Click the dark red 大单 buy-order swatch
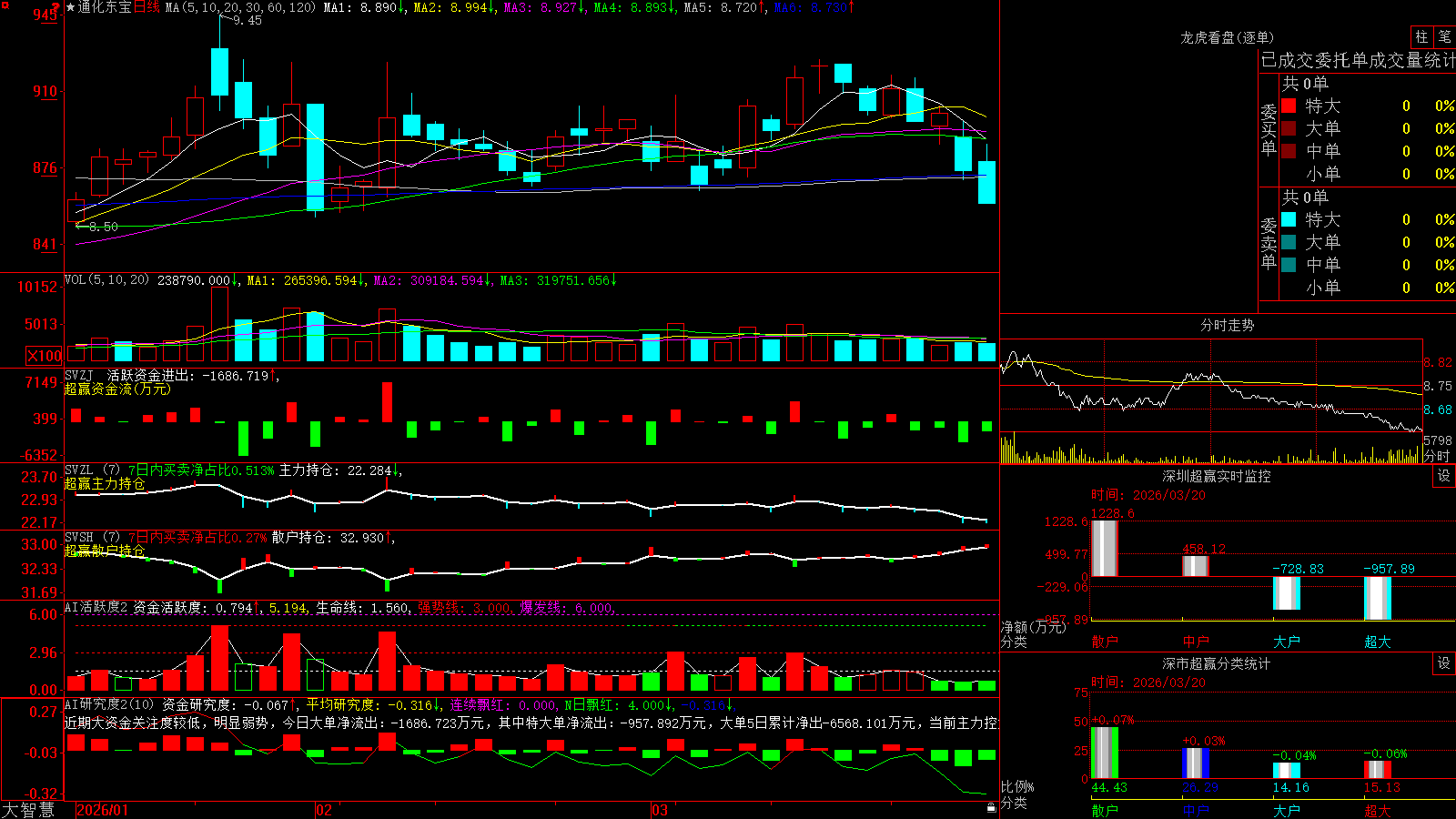 pyautogui.click(x=1289, y=128)
